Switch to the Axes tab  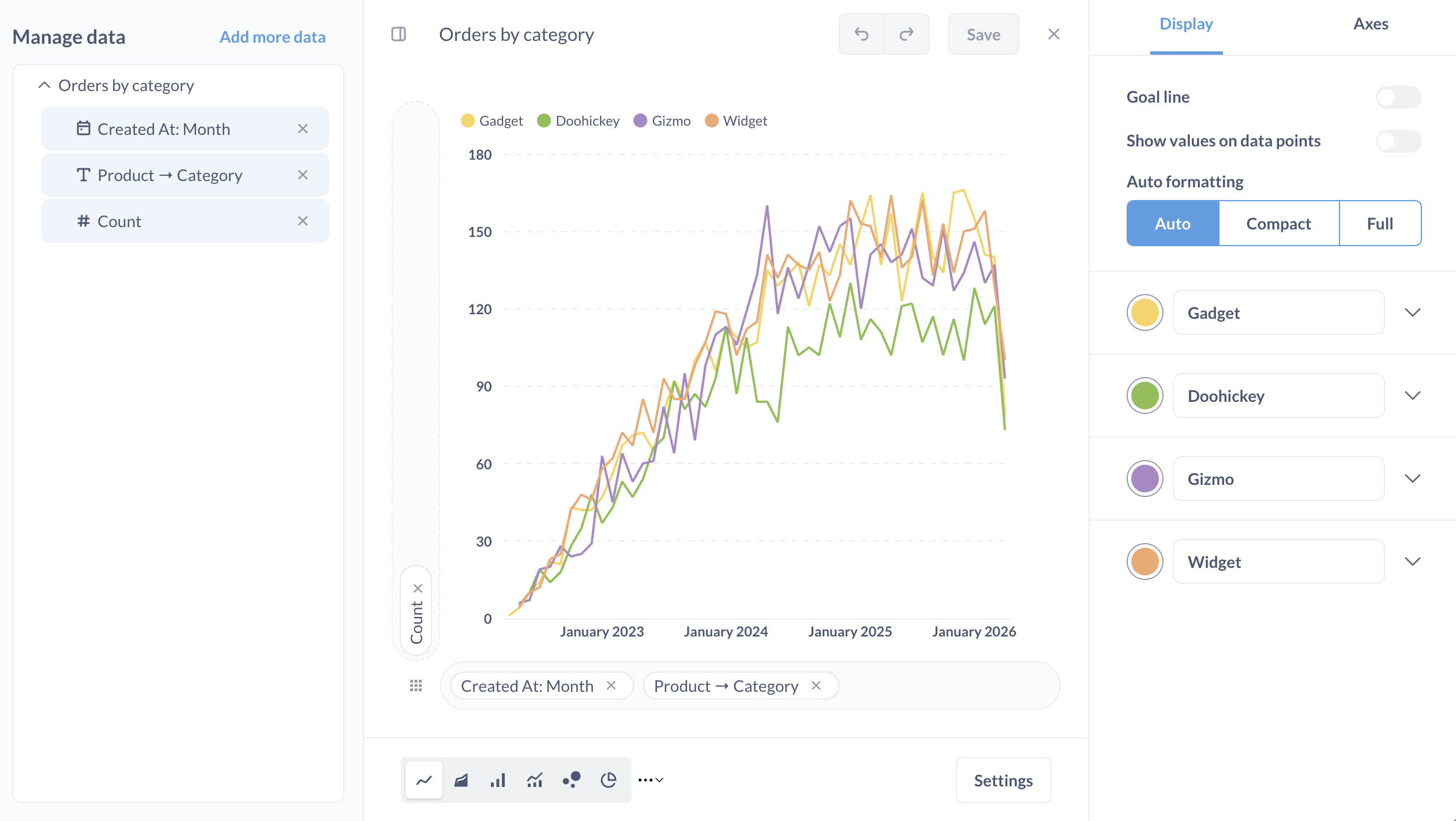pyautogui.click(x=1371, y=24)
